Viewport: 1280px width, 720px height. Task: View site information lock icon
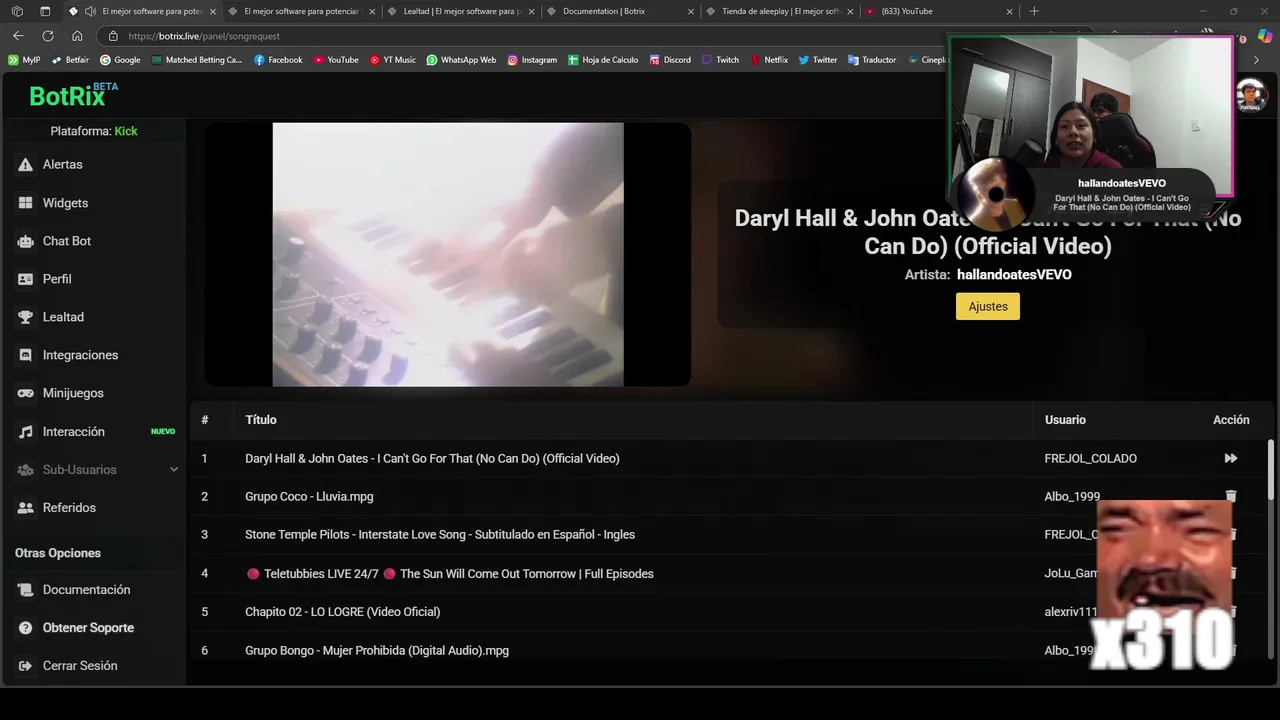(x=114, y=36)
